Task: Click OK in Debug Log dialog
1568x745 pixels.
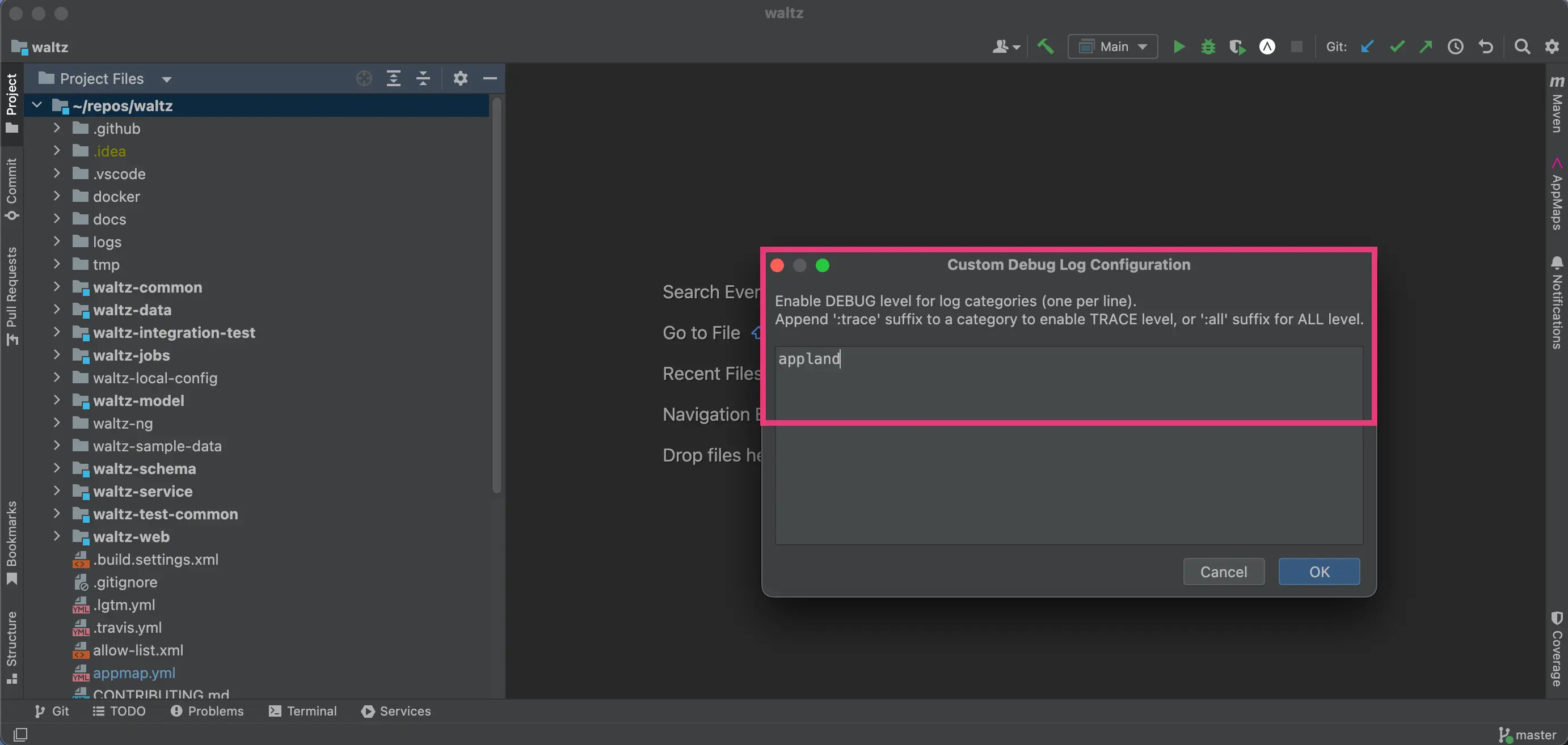Action: pos(1319,572)
